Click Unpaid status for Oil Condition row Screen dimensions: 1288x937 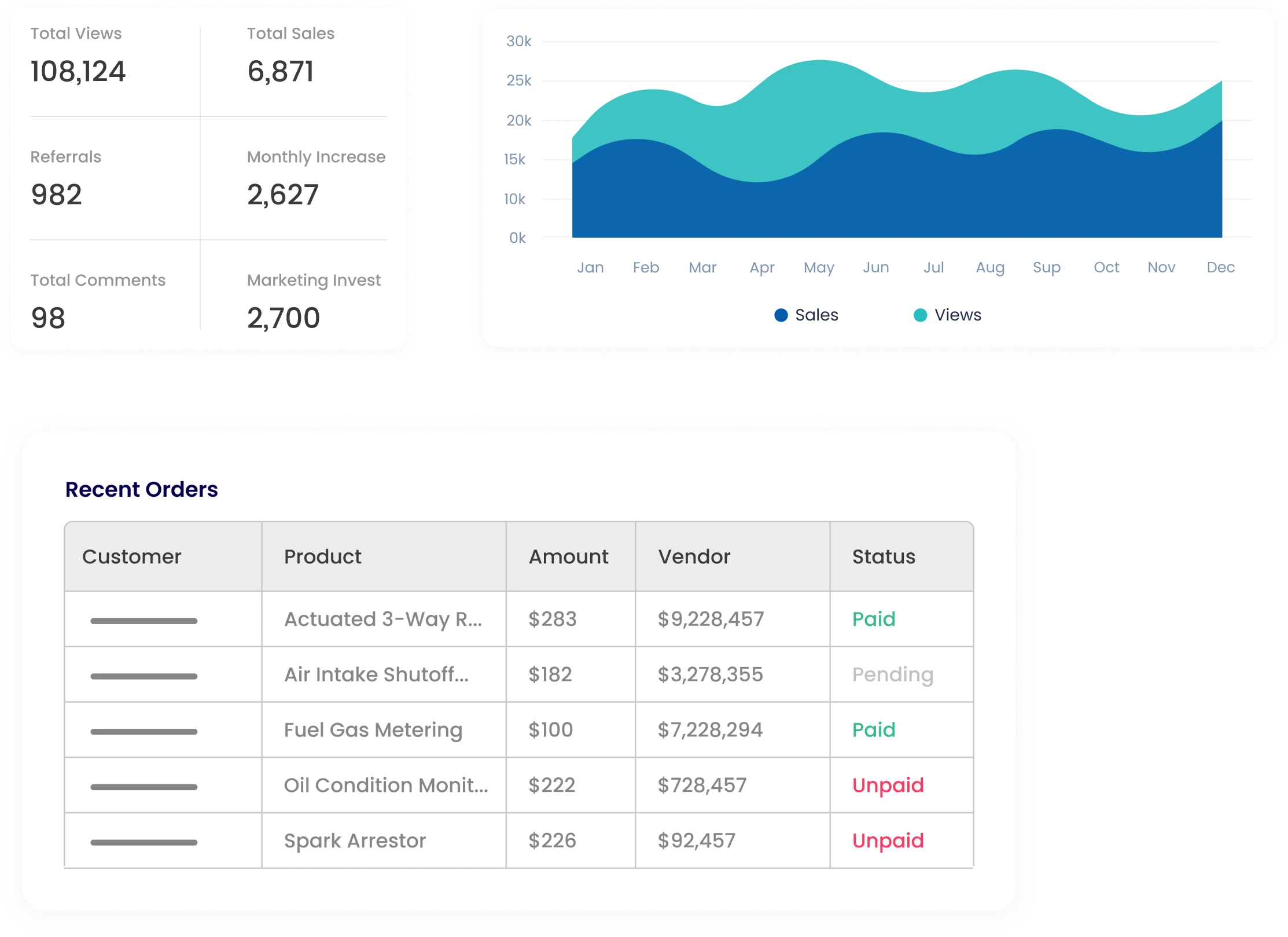[x=888, y=786]
